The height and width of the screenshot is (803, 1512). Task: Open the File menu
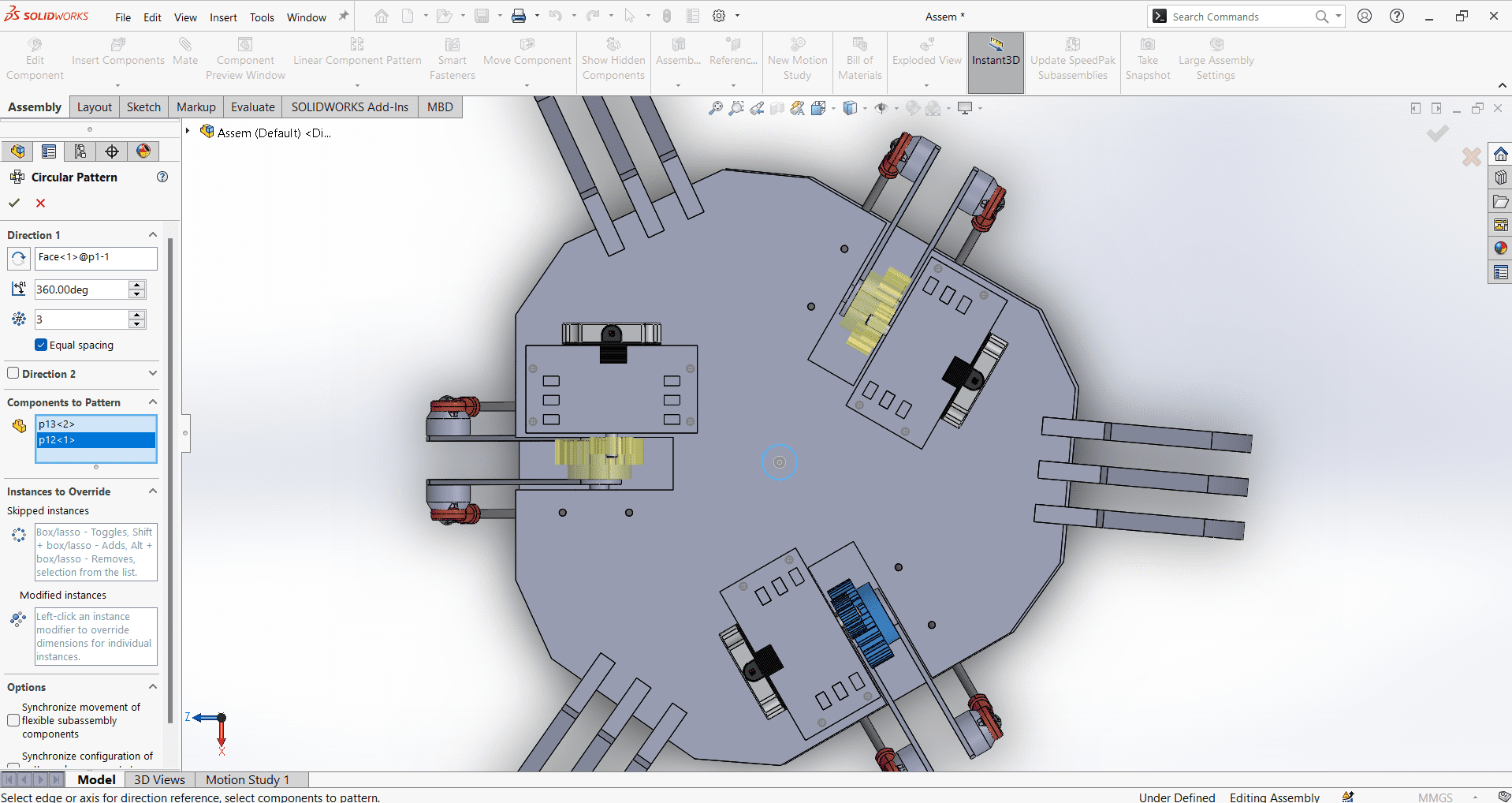point(123,17)
